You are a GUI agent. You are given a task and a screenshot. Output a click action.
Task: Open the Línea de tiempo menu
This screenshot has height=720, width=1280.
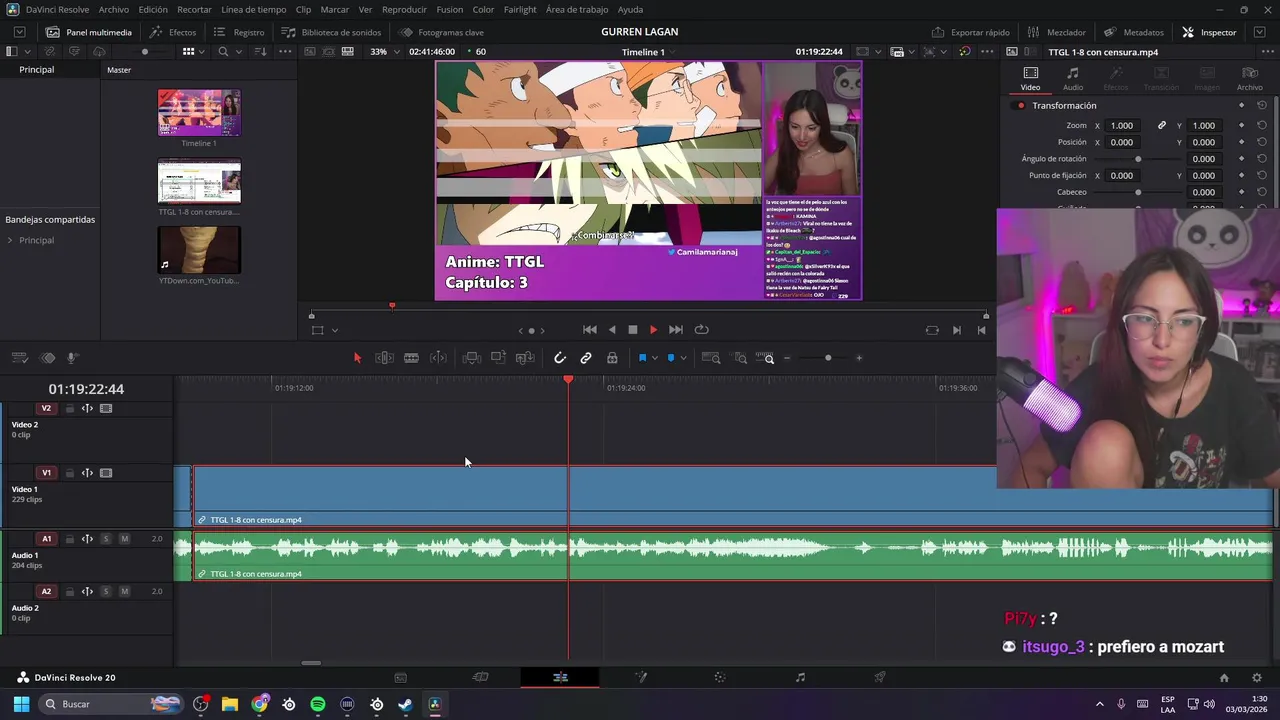pos(254,9)
